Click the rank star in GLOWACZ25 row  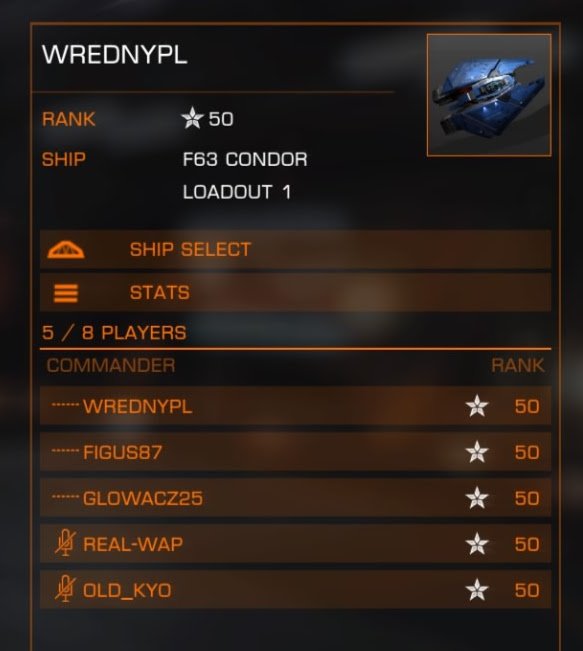tap(477, 498)
